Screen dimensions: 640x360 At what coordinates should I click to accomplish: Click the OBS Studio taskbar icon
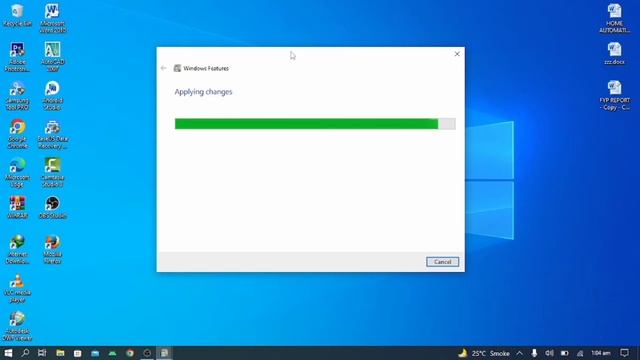tap(147, 353)
